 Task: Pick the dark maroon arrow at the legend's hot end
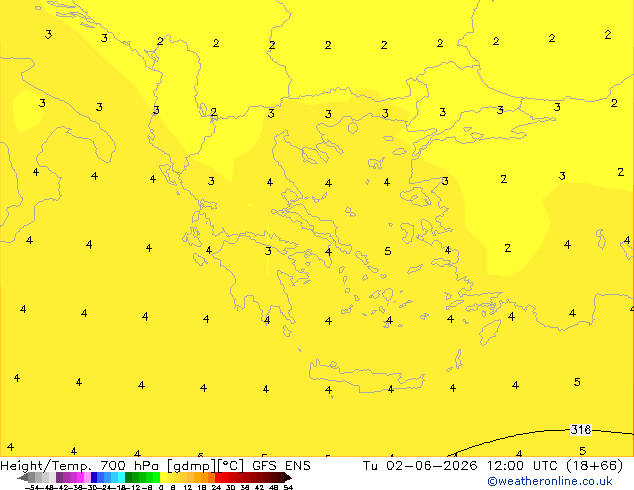(x=288, y=478)
